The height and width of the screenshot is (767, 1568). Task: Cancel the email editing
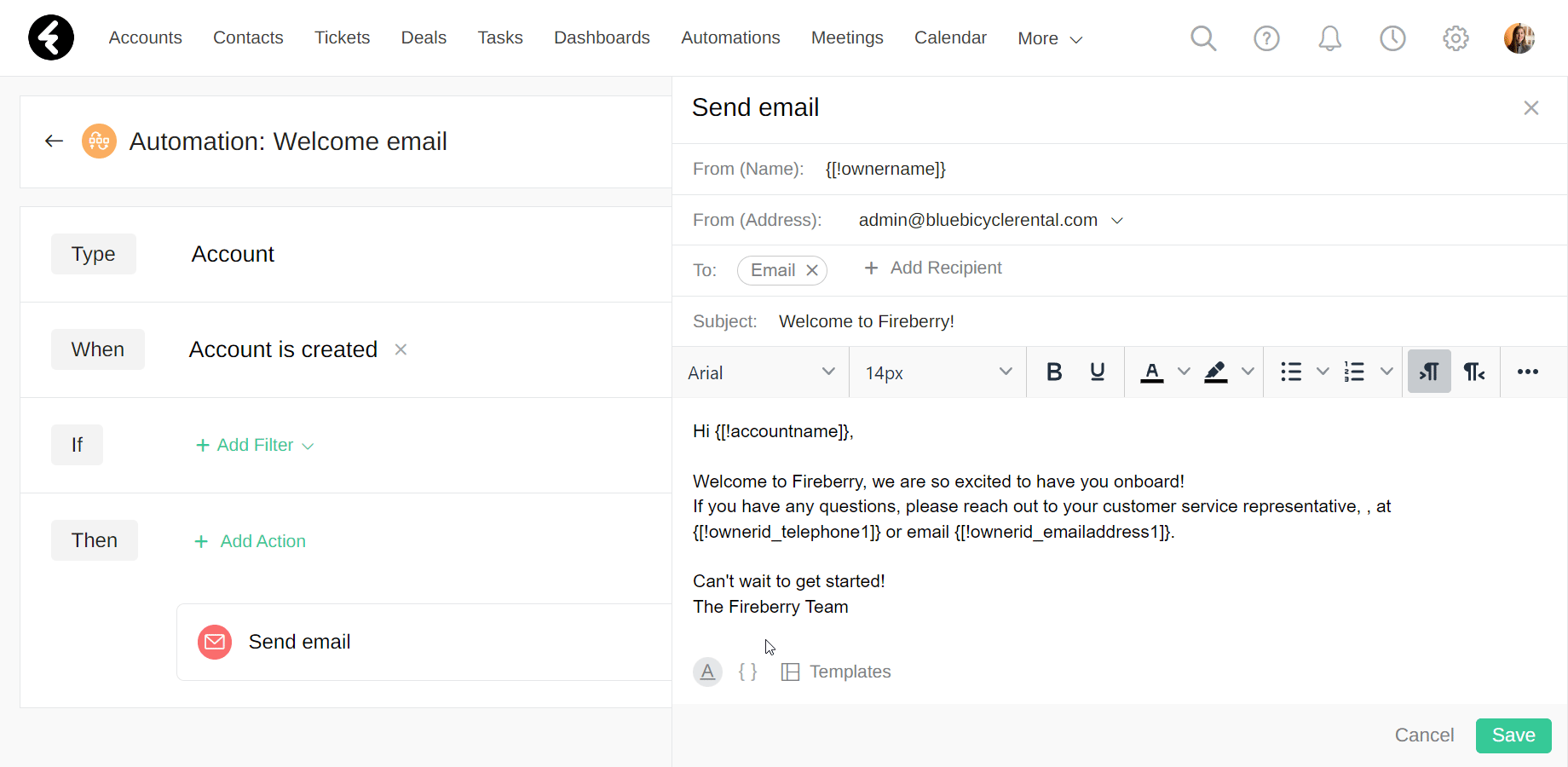1424,735
